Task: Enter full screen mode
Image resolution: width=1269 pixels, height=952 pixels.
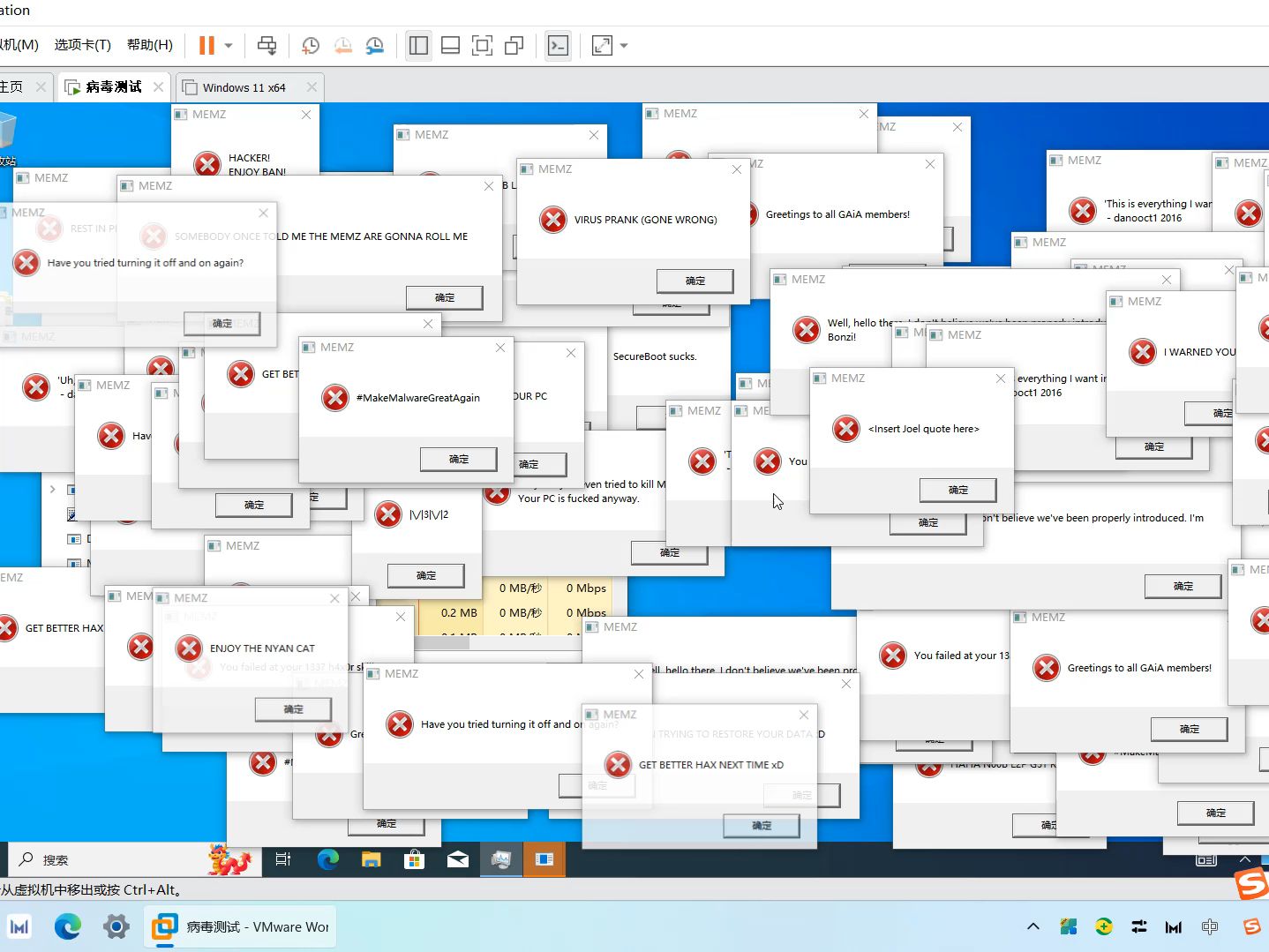Action: click(x=482, y=45)
